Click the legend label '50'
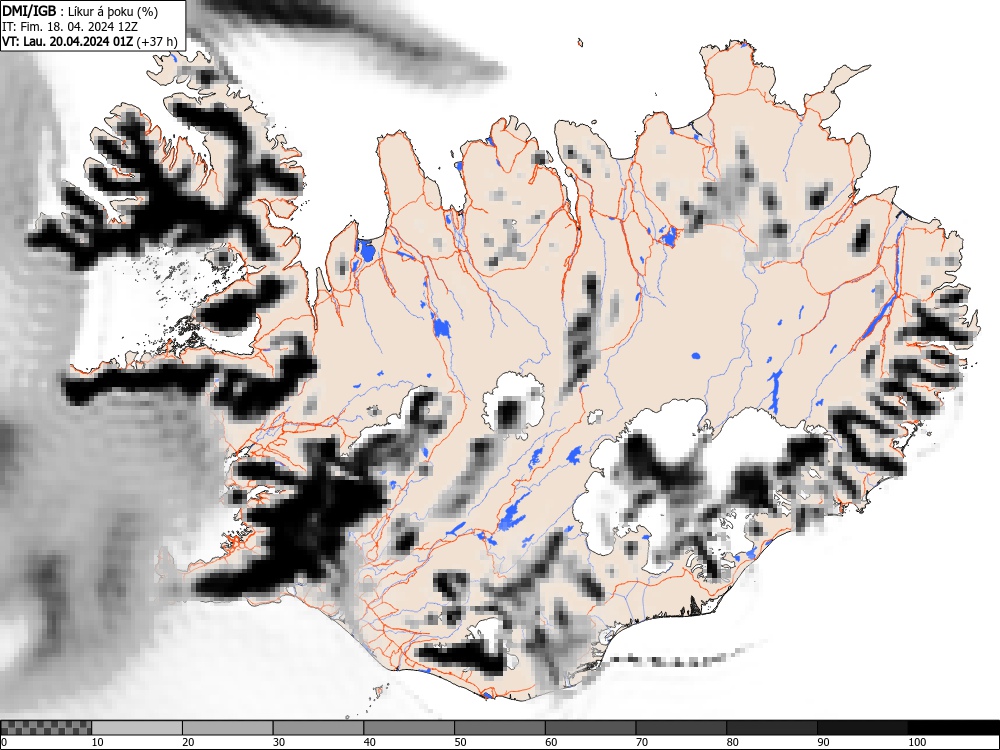This screenshot has width=1000, height=750. (x=460, y=742)
